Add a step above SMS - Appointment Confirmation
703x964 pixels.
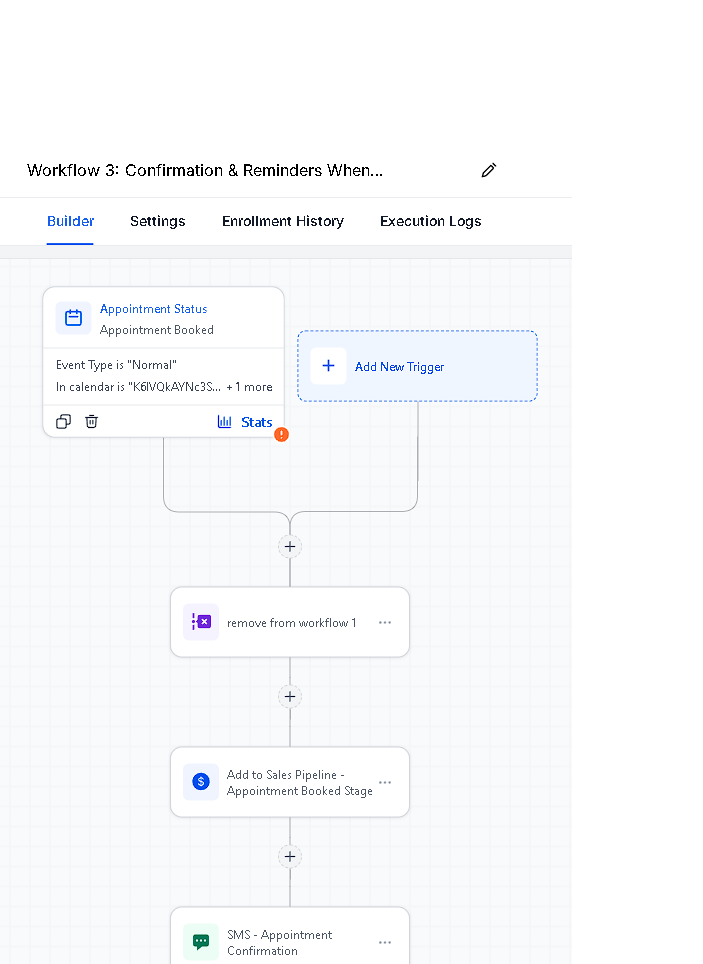(x=290, y=856)
